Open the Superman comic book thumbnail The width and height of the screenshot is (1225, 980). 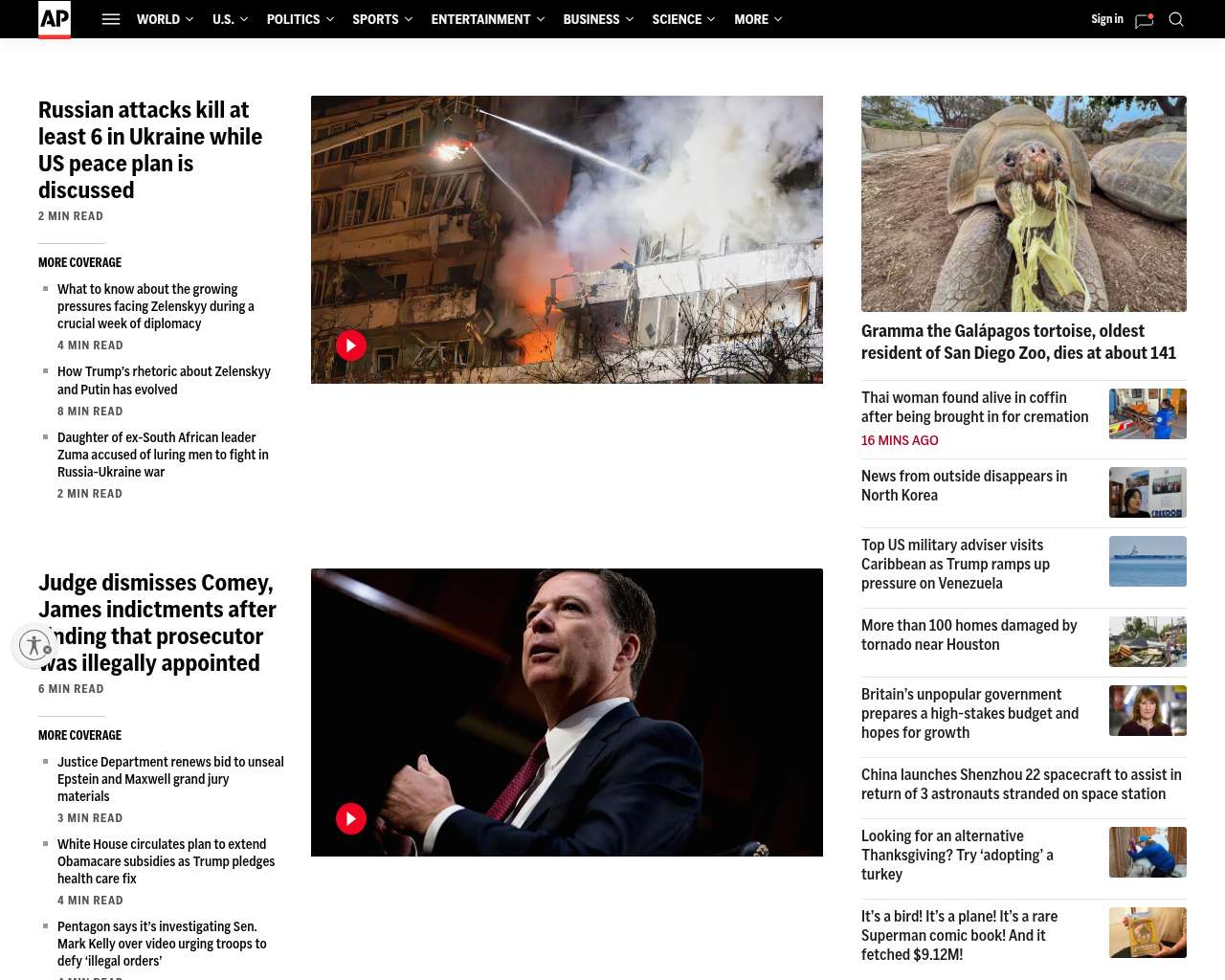click(1147, 932)
